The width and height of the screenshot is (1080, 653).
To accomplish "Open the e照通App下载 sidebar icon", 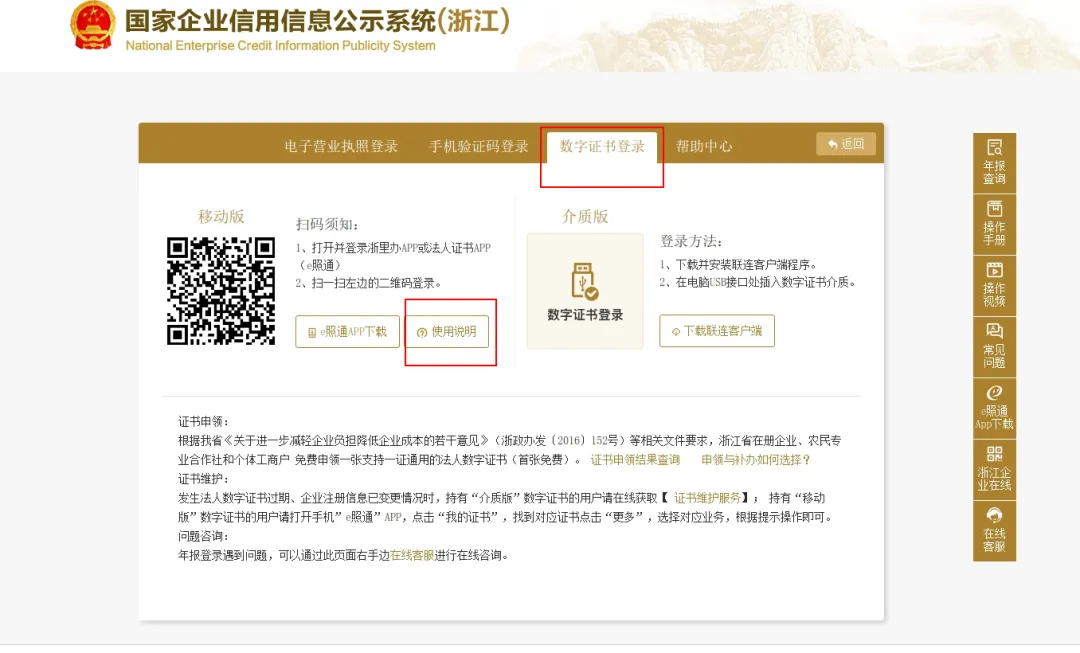I will (x=994, y=405).
